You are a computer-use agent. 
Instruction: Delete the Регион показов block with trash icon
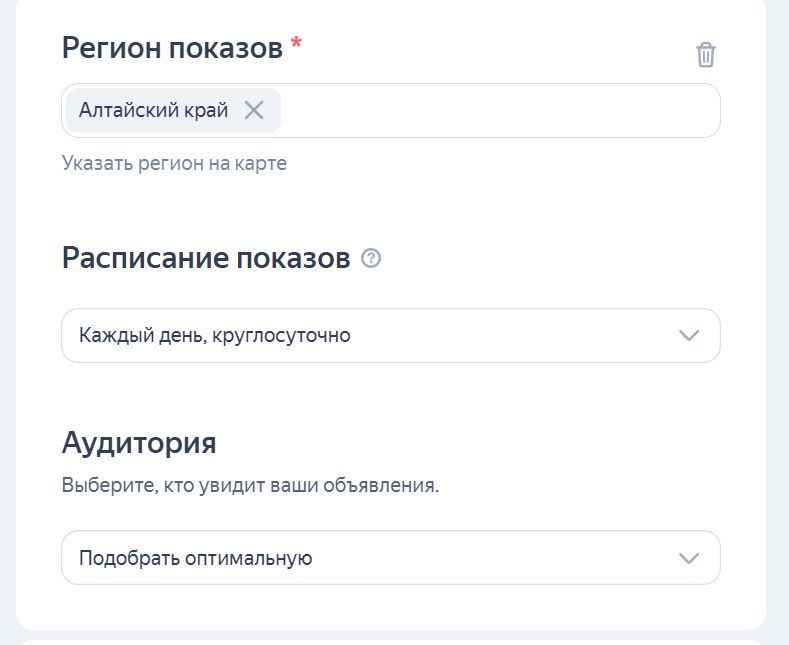[x=706, y=54]
